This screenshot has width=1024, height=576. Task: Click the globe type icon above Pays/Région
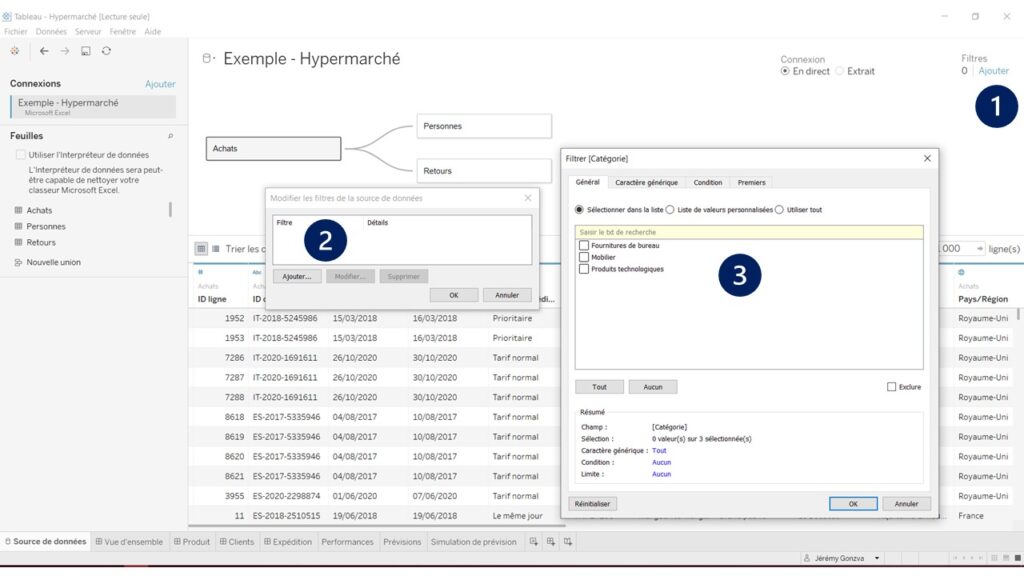[961, 272]
